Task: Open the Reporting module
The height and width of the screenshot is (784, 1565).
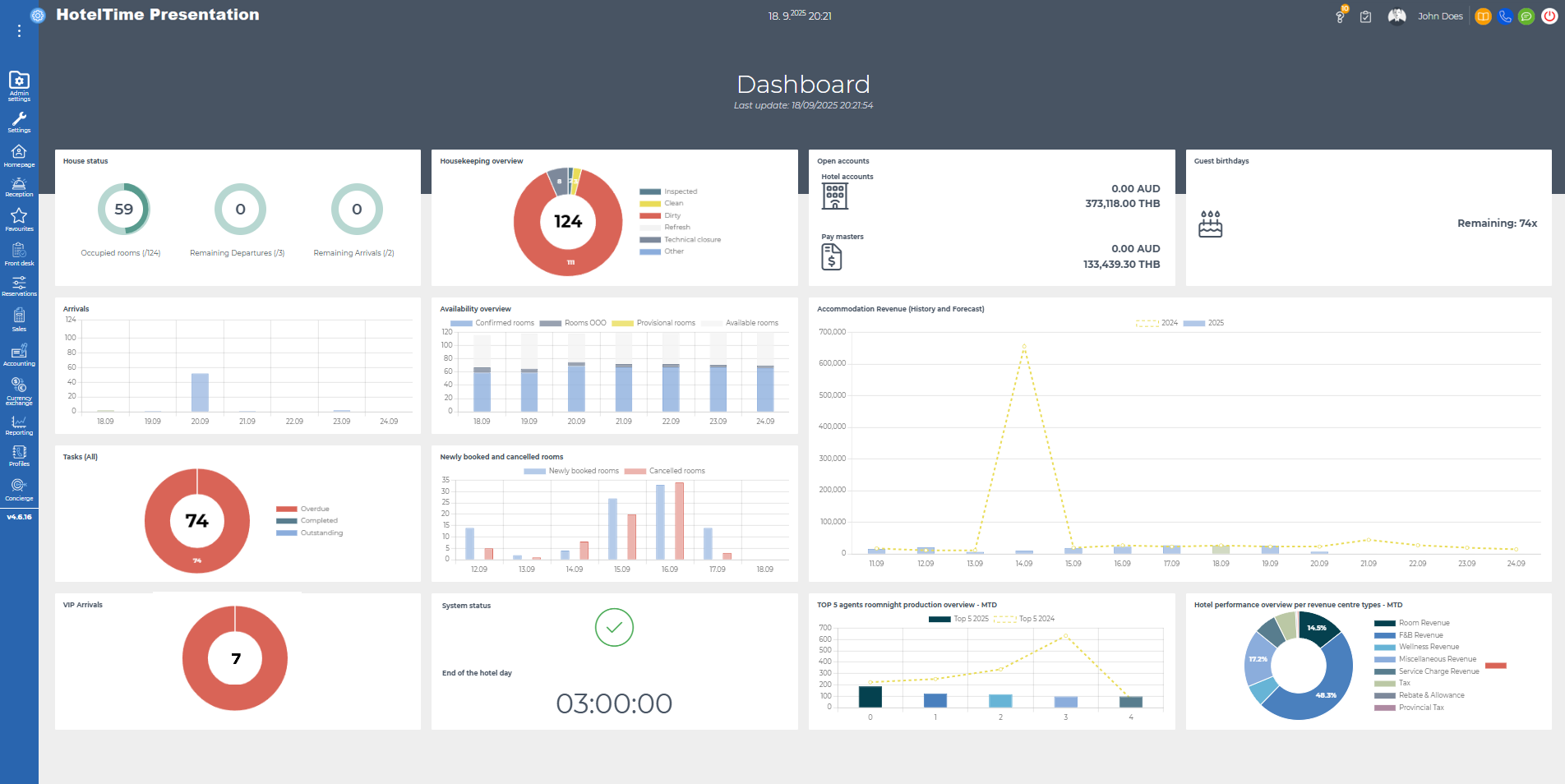Action: click(x=19, y=425)
